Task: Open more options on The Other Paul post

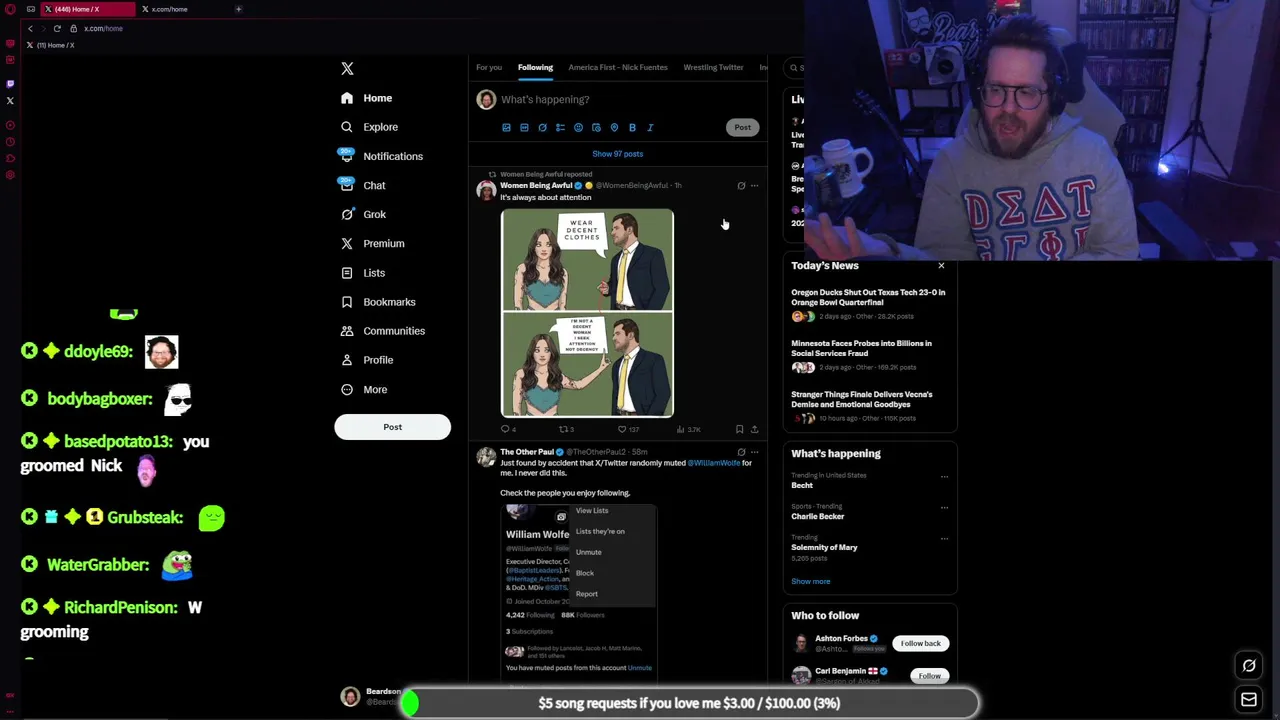Action: [755, 452]
